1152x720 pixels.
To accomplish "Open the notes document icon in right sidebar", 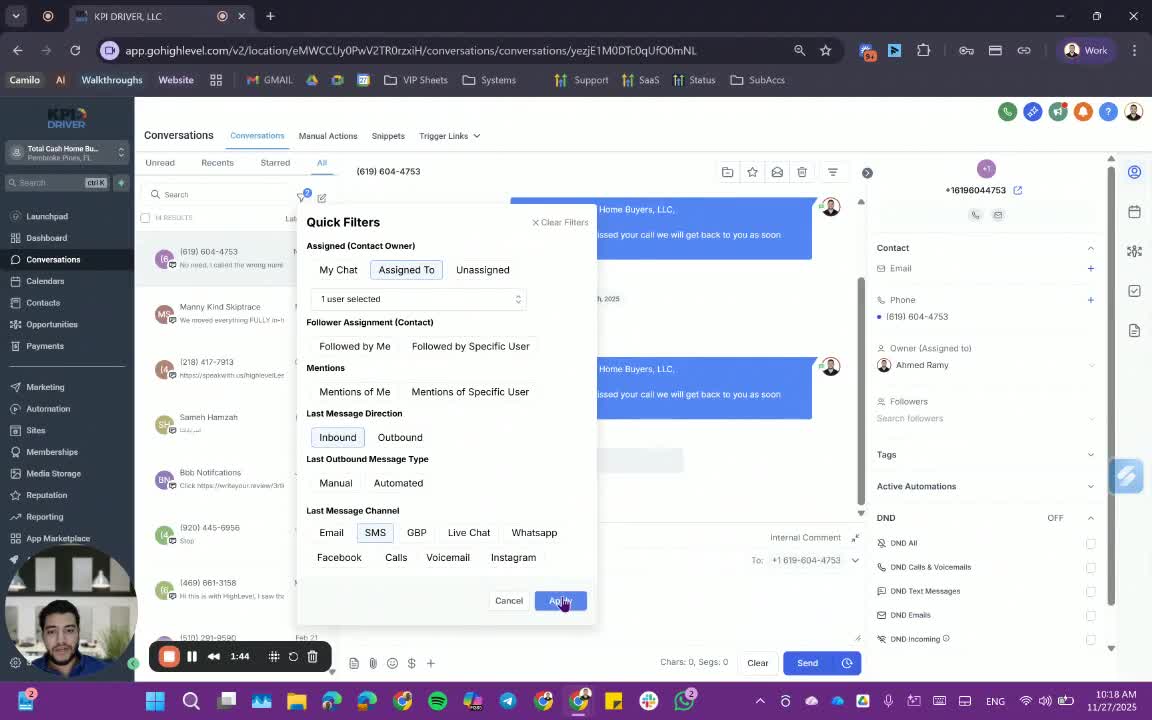I will coord(1134,331).
